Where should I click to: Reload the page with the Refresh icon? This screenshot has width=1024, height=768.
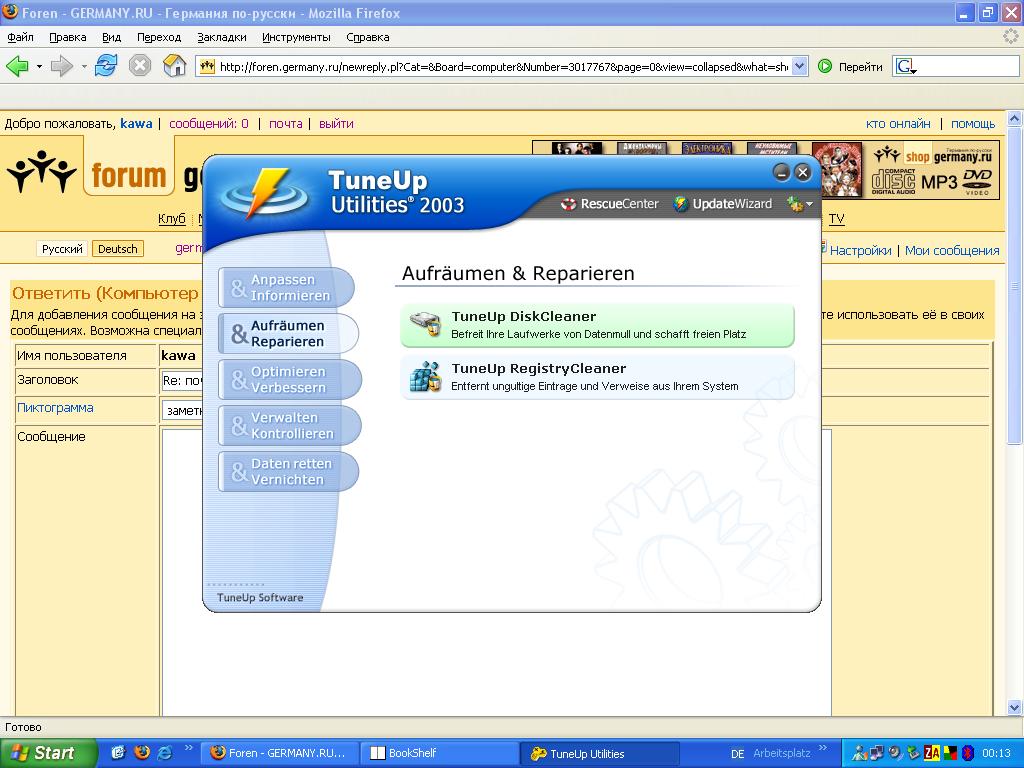point(106,66)
